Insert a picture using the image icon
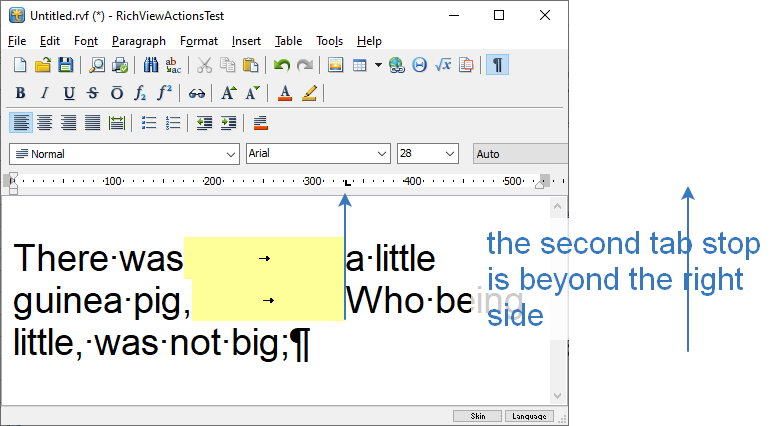The image size is (777, 426). pos(336,66)
